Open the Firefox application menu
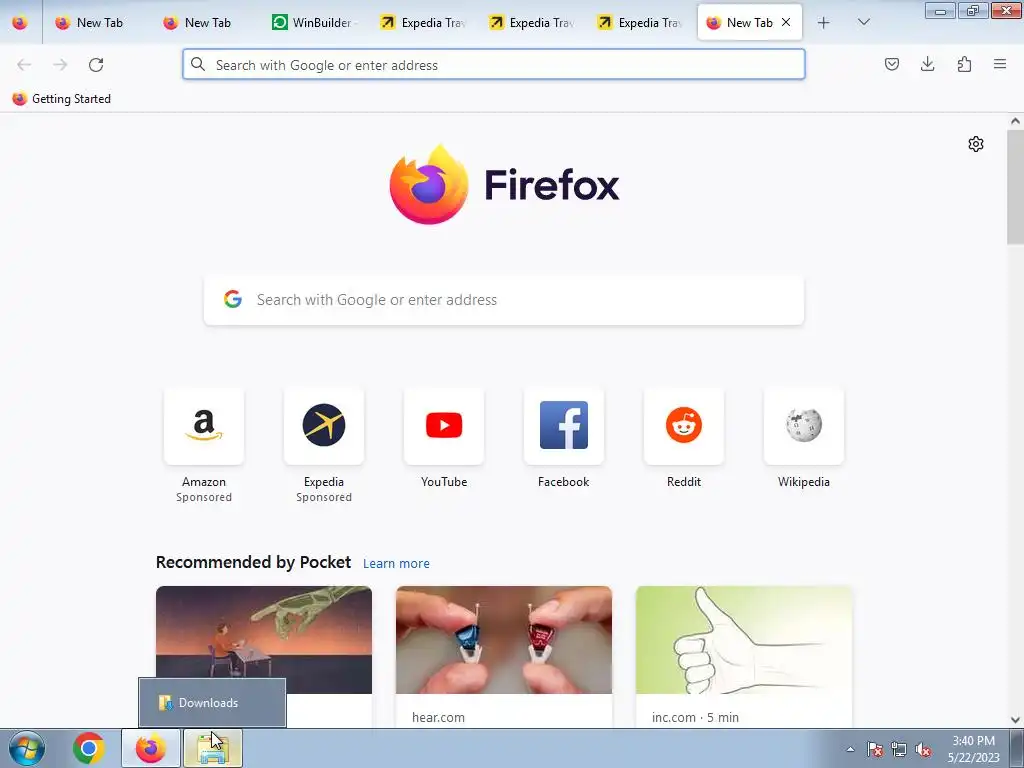This screenshot has width=1024, height=768. 1000,64
